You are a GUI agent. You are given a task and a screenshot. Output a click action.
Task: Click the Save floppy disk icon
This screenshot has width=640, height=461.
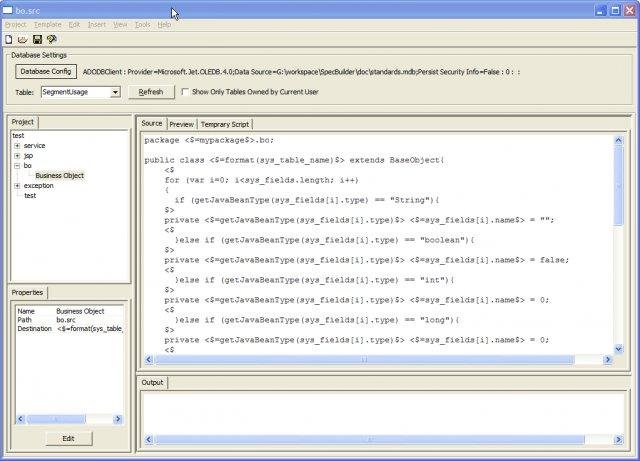click(37, 39)
